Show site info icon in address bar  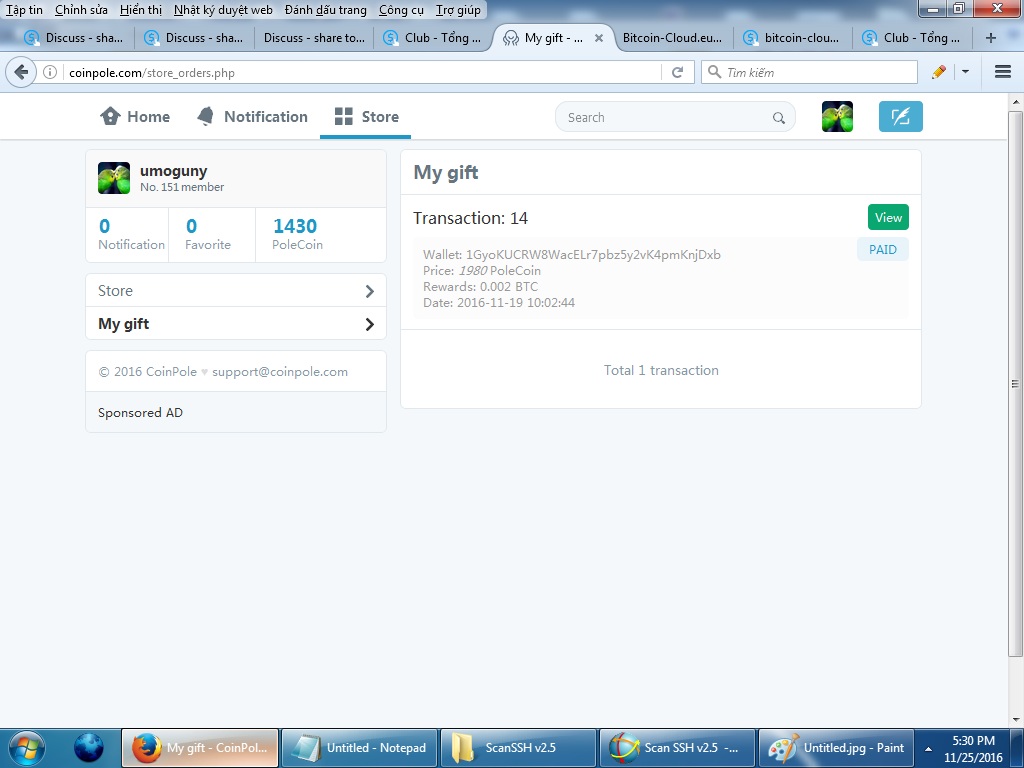pyautogui.click(x=50, y=72)
